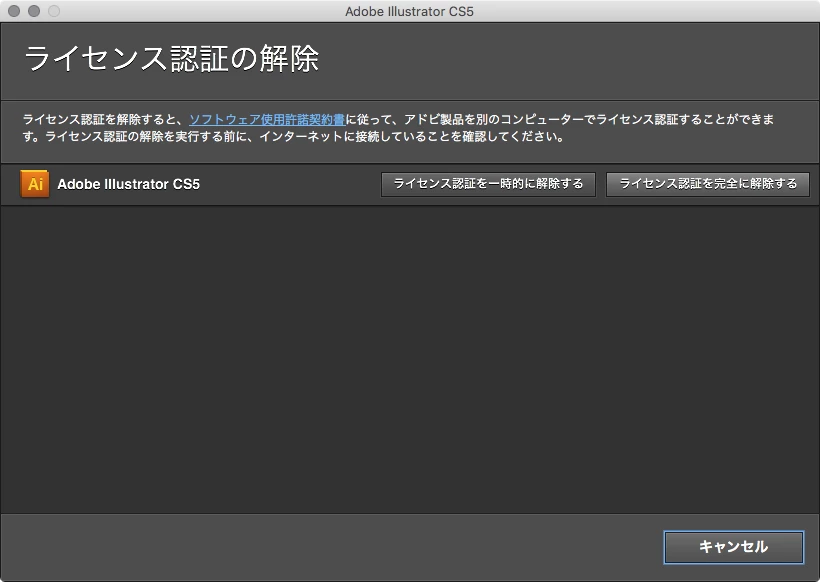Click the キャンセル button
820x582 pixels.
click(x=734, y=547)
